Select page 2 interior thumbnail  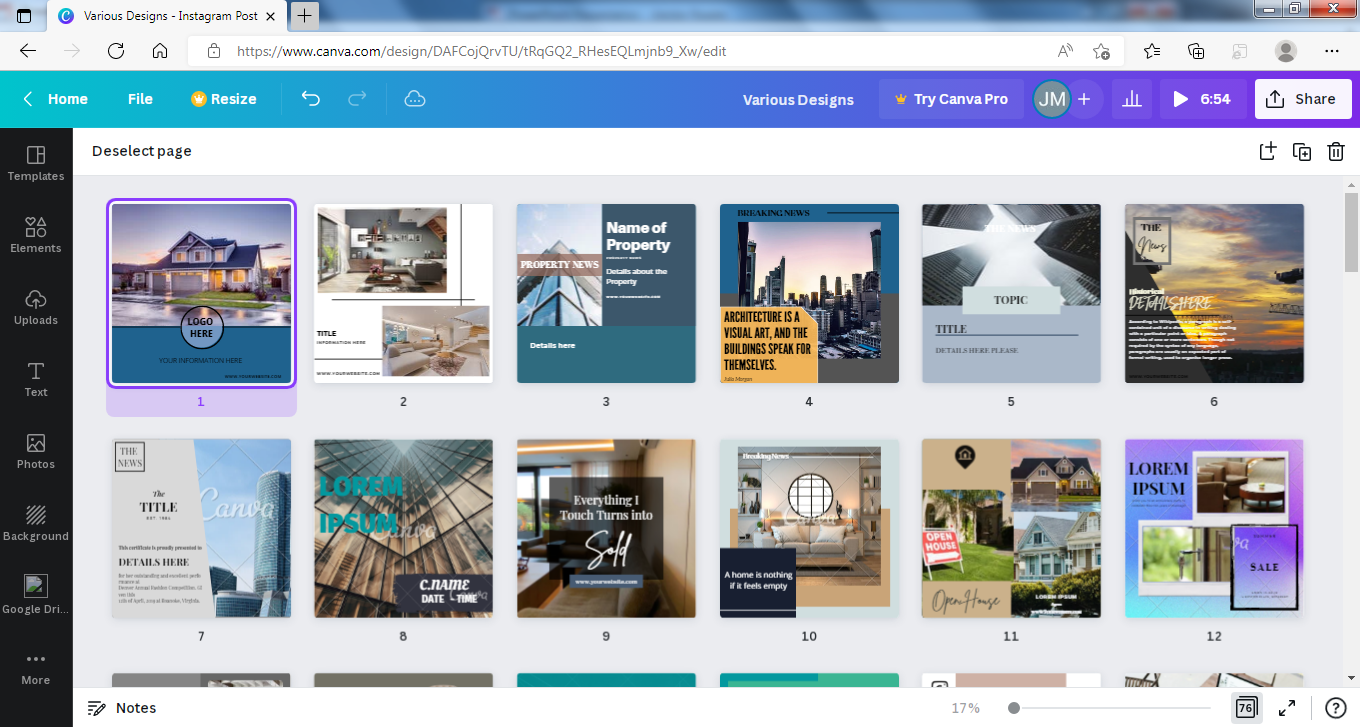click(x=403, y=293)
